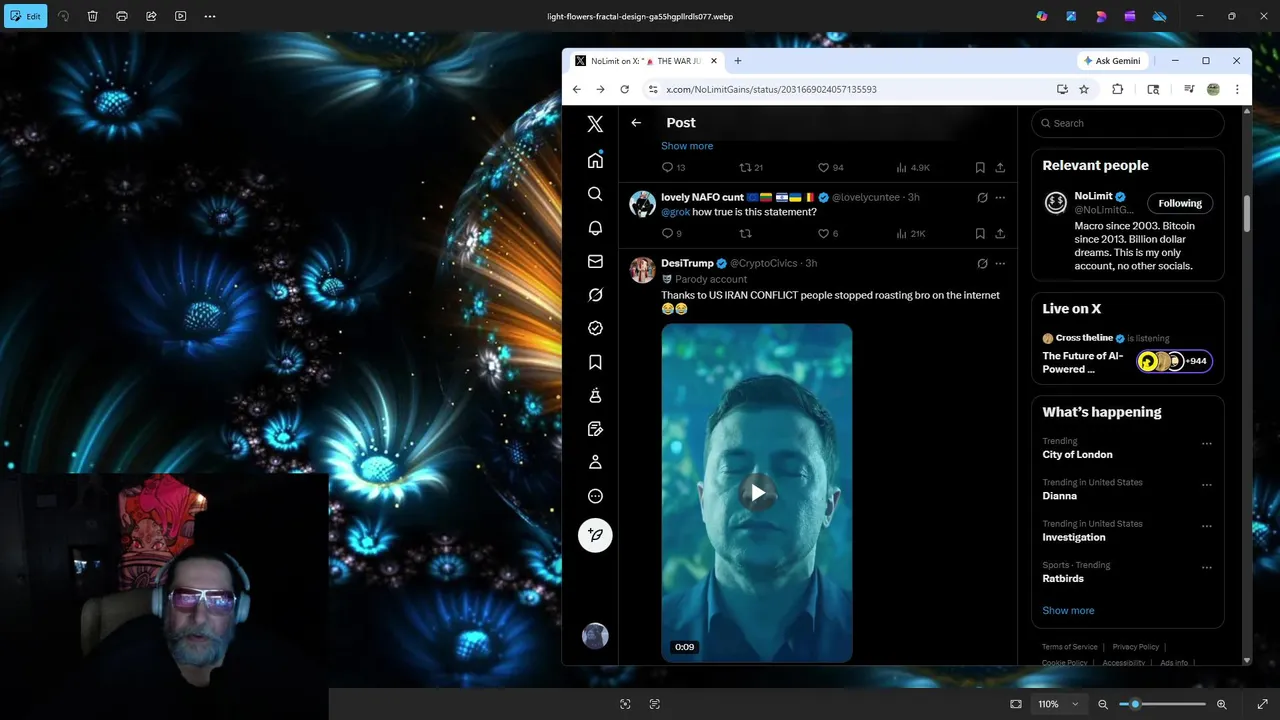Open X Profile person icon in sidebar
The image size is (1280, 720).
coord(595,462)
